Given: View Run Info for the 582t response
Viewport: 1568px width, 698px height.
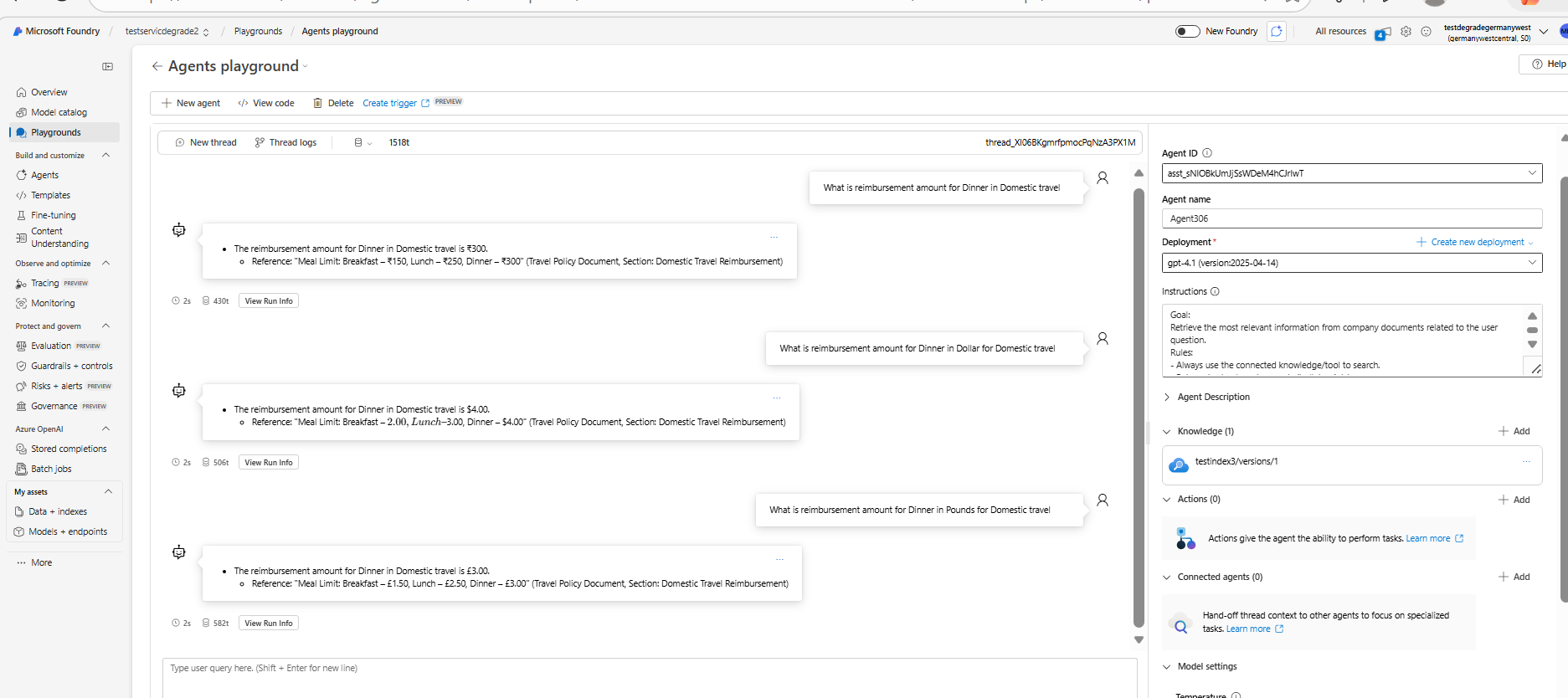Looking at the screenshot, I should click(x=269, y=624).
